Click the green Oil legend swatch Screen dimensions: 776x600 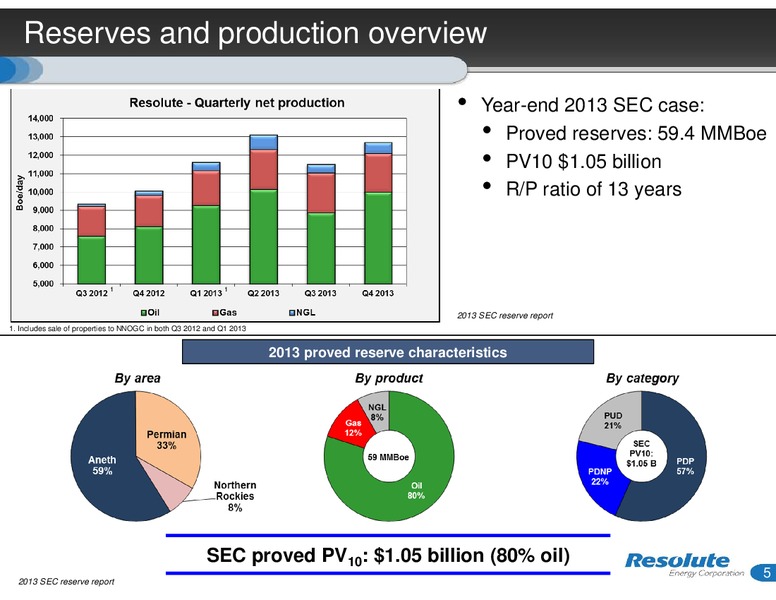[x=144, y=313]
